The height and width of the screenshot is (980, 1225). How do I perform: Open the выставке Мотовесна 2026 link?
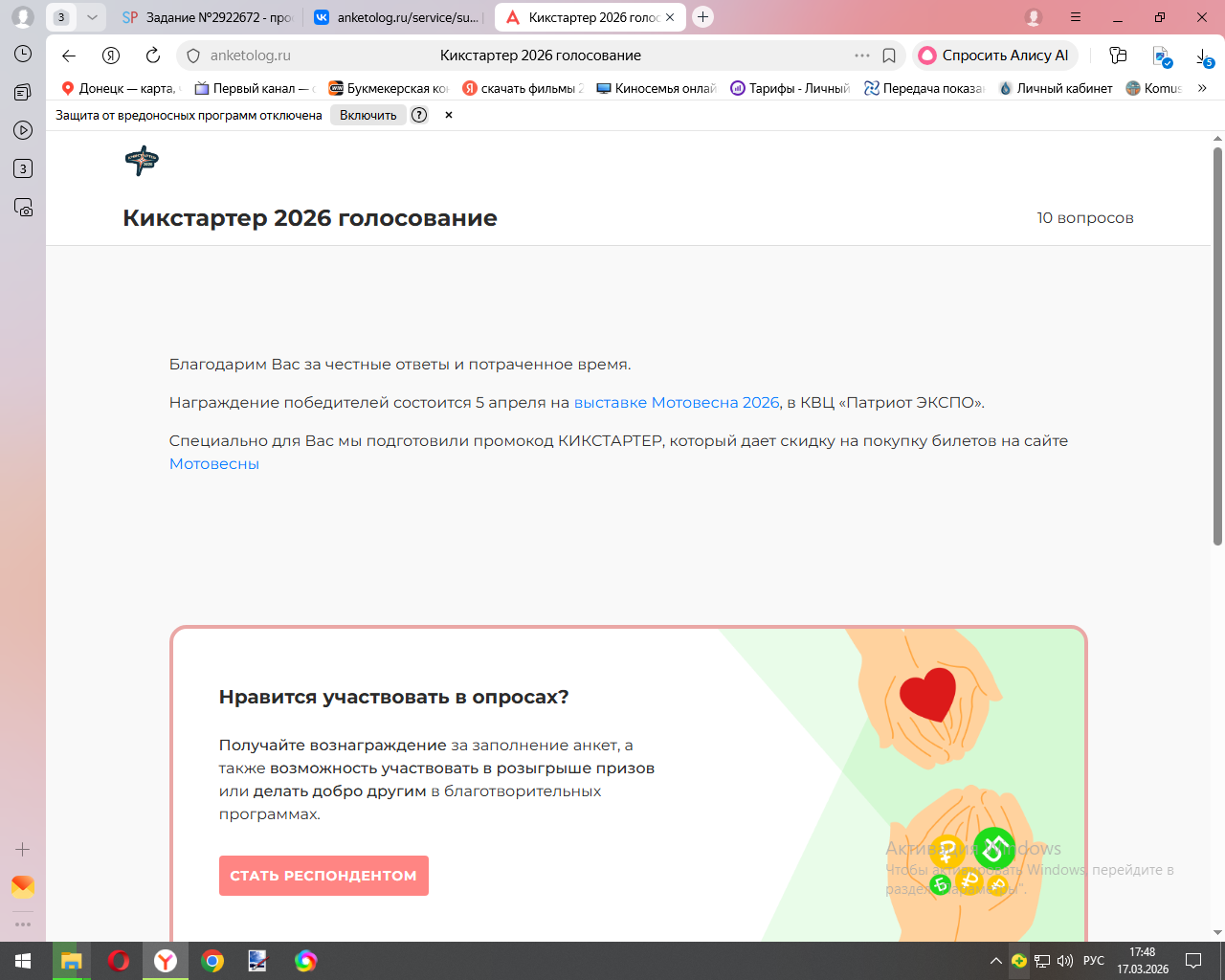click(x=677, y=403)
